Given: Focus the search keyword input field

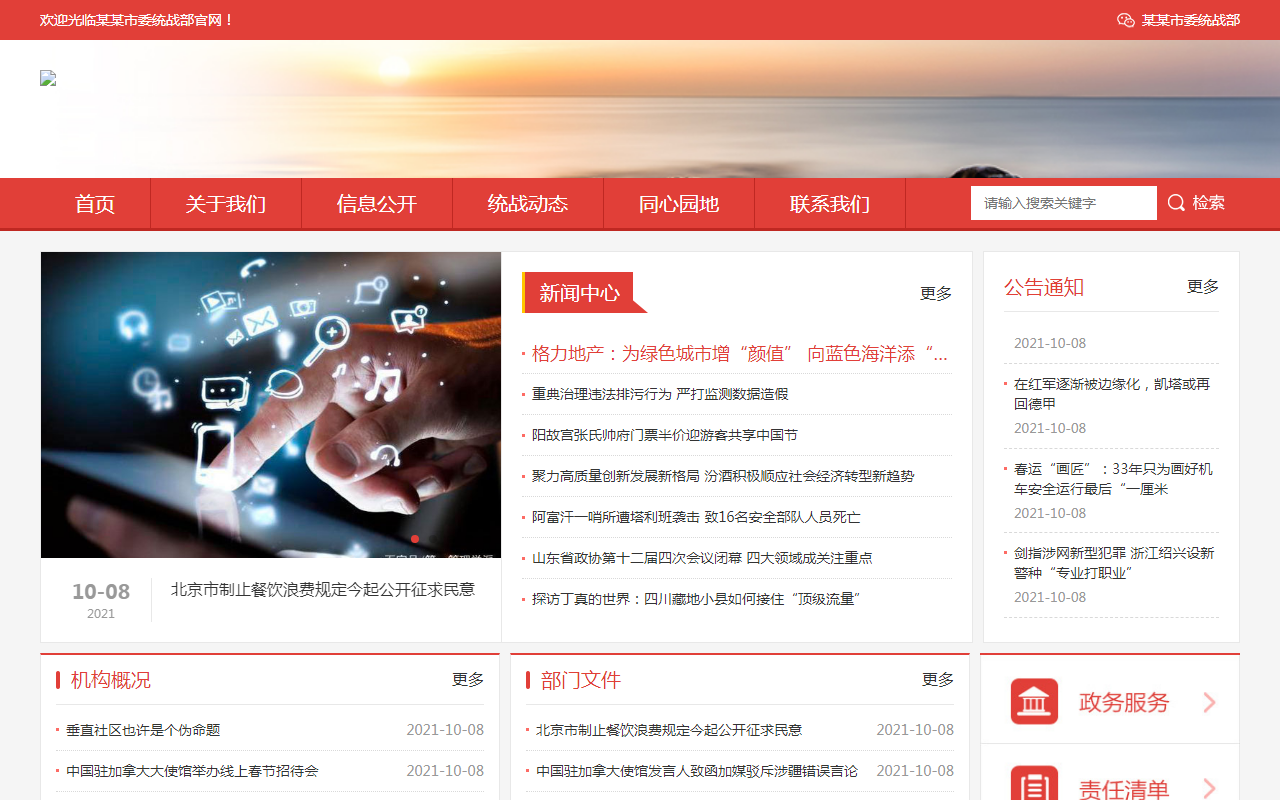Looking at the screenshot, I should point(1063,203).
